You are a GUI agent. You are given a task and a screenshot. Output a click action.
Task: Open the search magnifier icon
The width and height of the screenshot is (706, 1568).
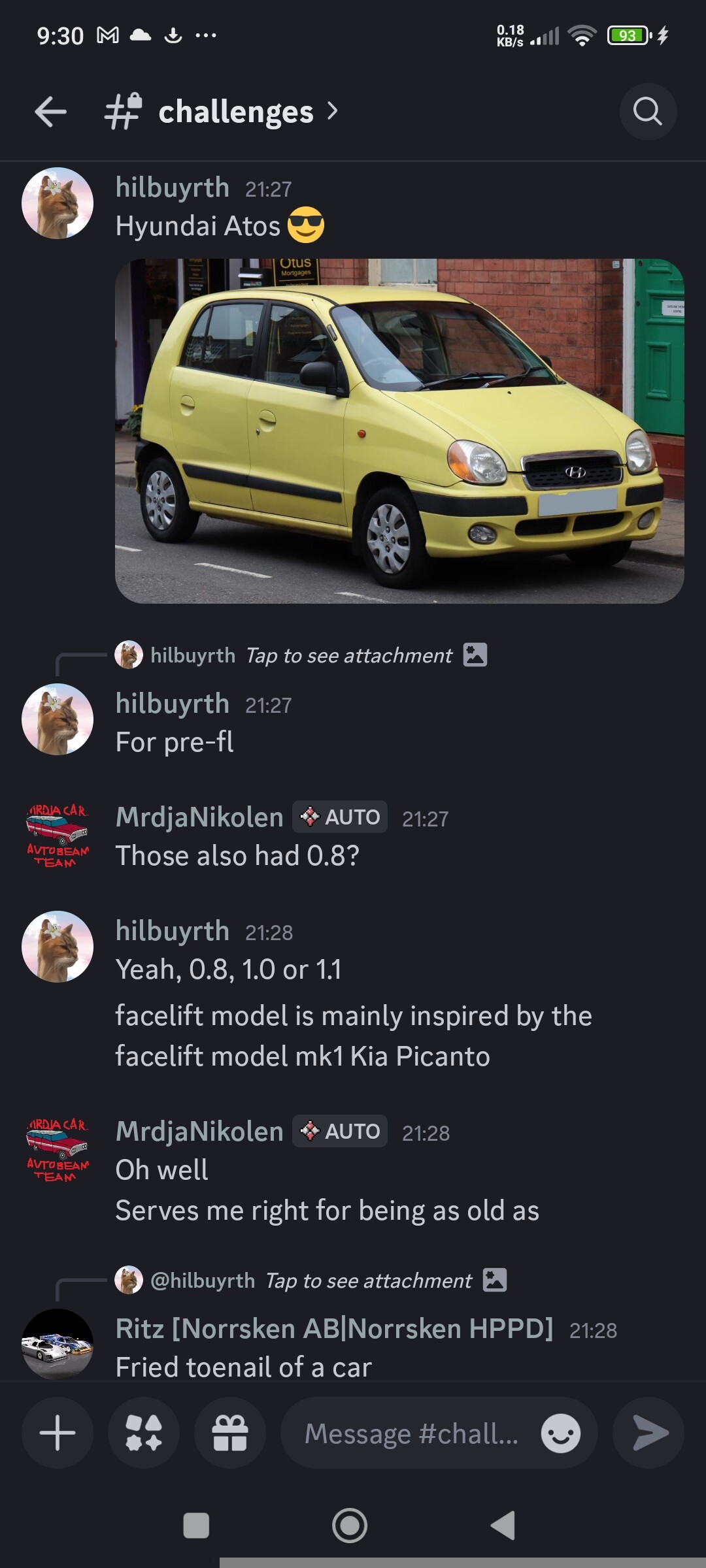click(x=648, y=112)
